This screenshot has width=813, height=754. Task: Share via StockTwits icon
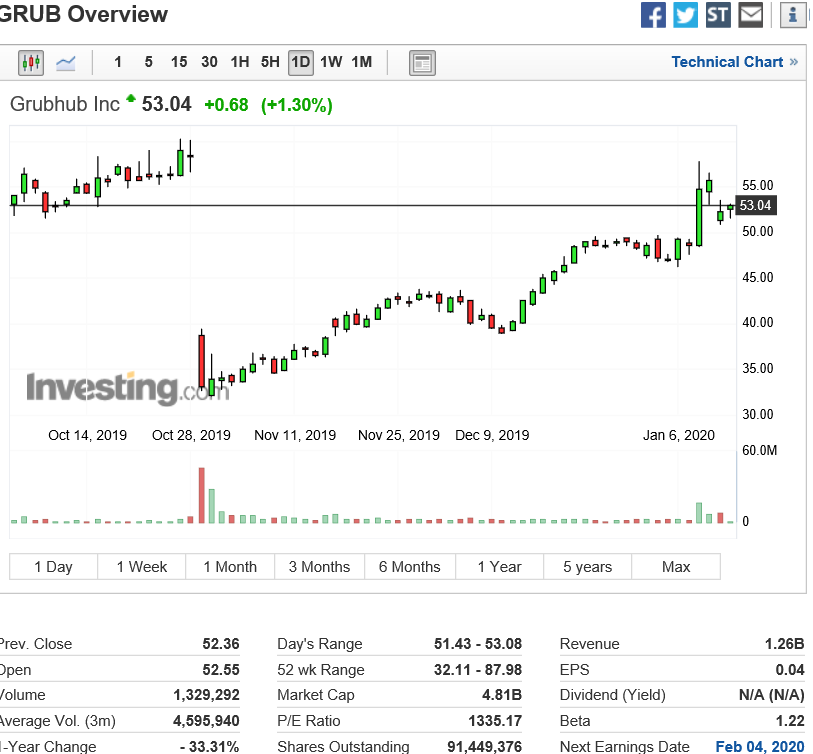tap(718, 15)
